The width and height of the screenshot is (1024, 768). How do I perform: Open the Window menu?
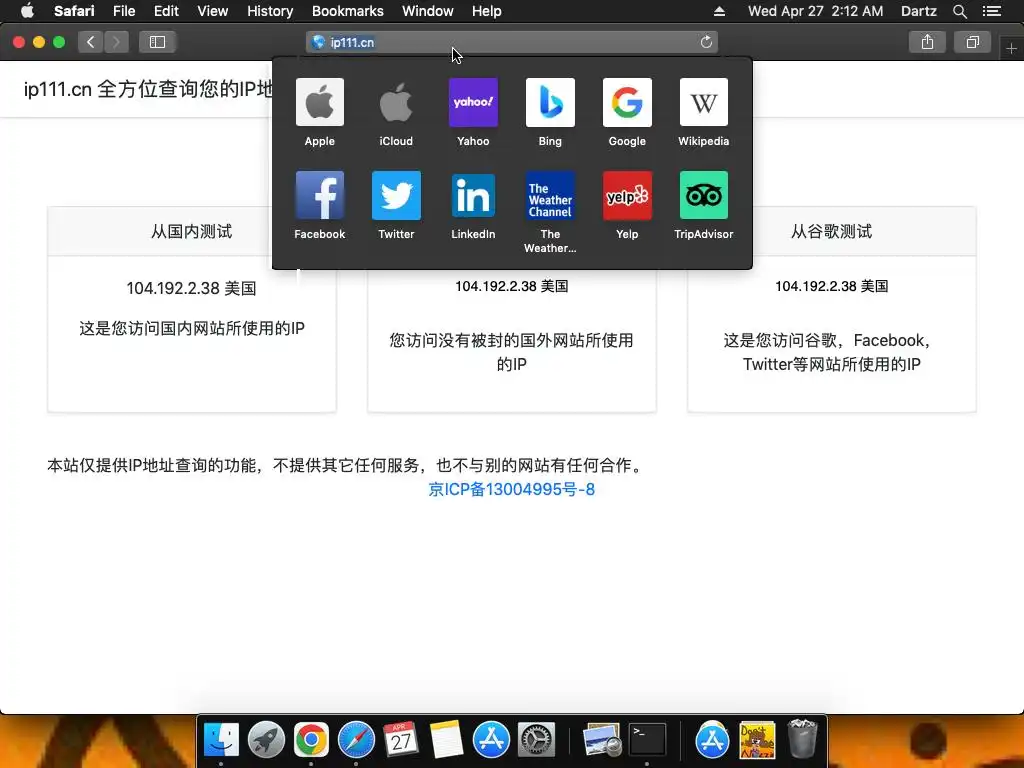[428, 11]
